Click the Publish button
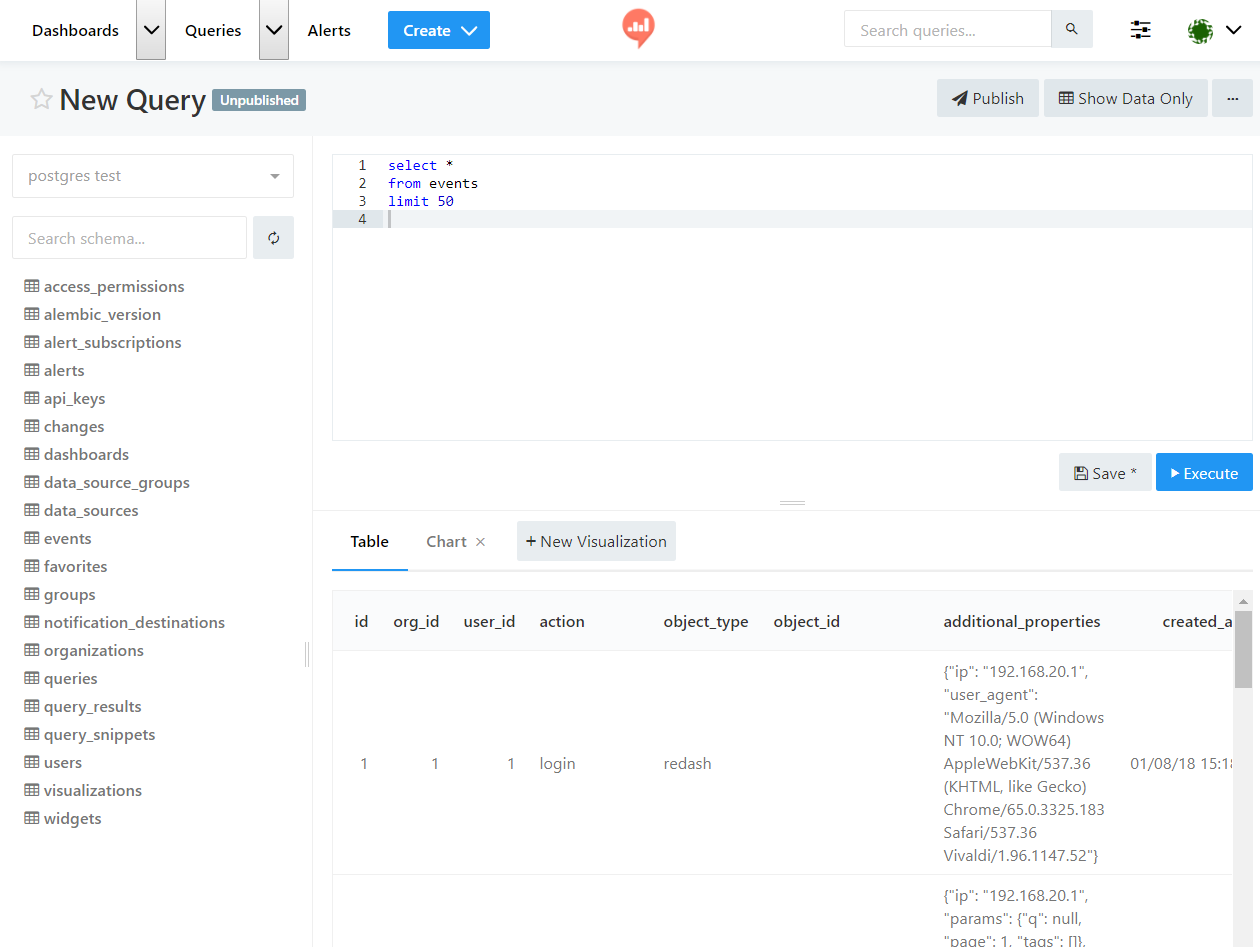The image size is (1260, 947). pos(988,98)
